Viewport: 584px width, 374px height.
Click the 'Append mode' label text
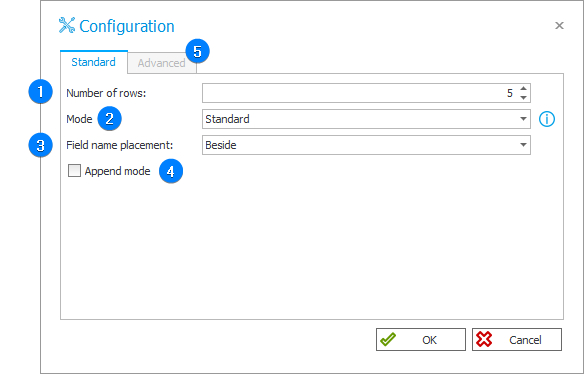click(x=117, y=171)
